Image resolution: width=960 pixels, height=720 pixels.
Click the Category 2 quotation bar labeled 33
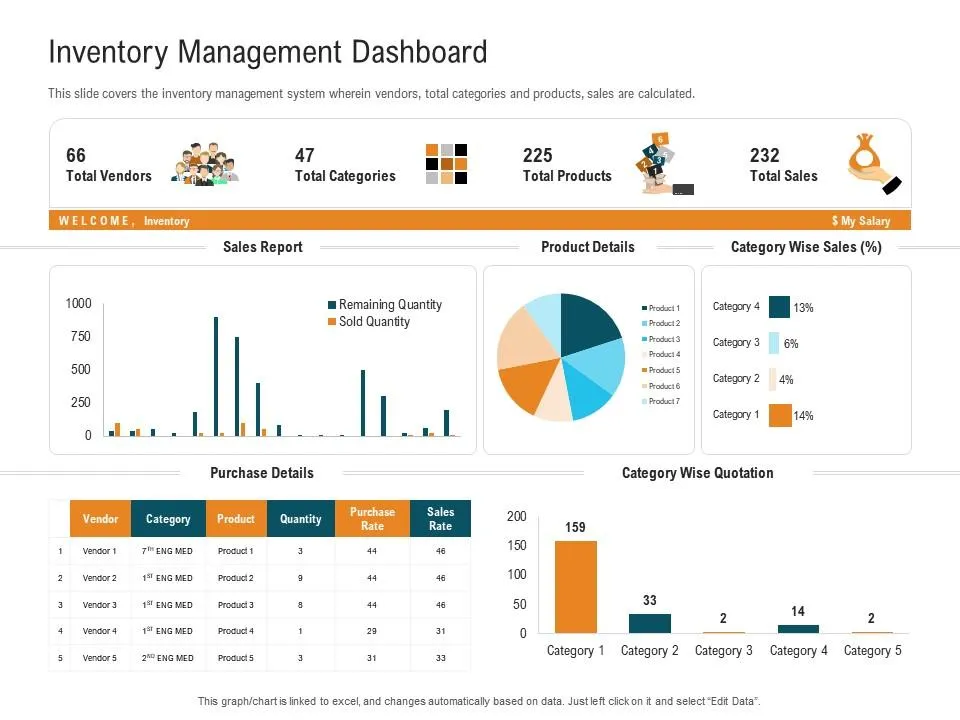coord(650,623)
